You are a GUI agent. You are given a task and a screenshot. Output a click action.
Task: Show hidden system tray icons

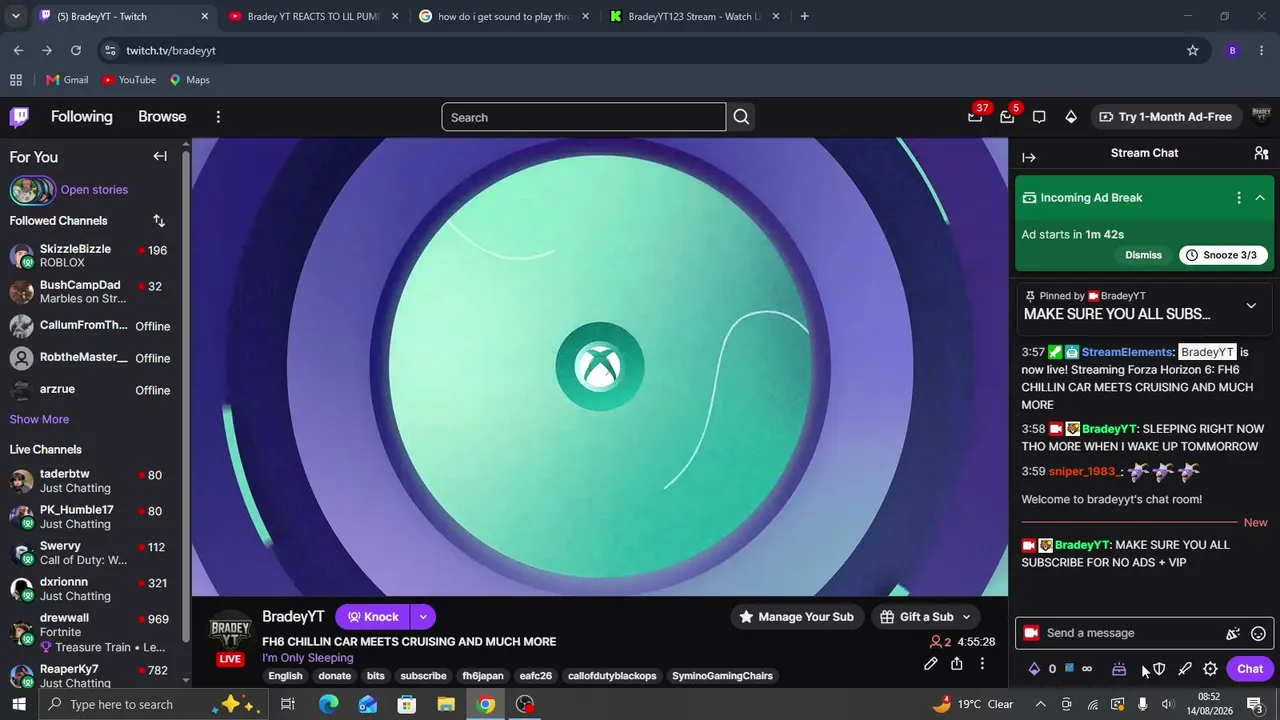click(1040, 704)
